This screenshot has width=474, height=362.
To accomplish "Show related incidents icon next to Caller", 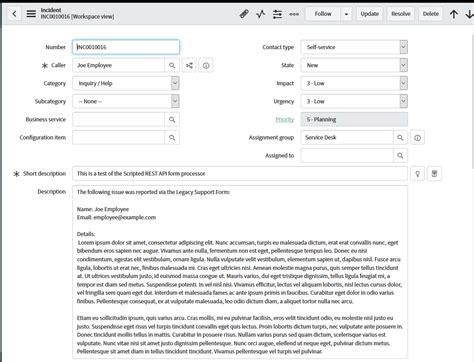I will coord(189,65).
